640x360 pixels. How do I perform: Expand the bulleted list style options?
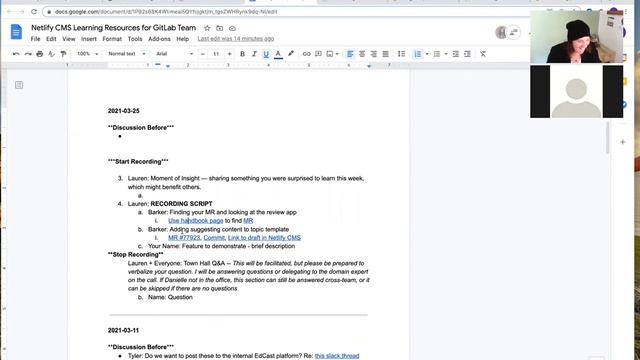pos(446,54)
